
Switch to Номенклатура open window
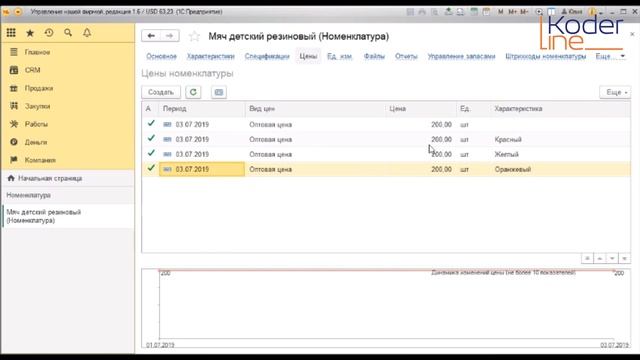tap(29, 195)
